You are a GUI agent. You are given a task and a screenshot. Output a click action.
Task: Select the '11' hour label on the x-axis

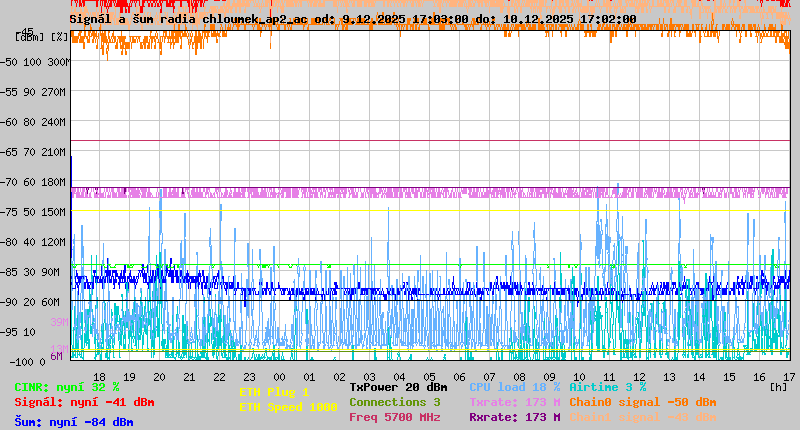click(609, 377)
